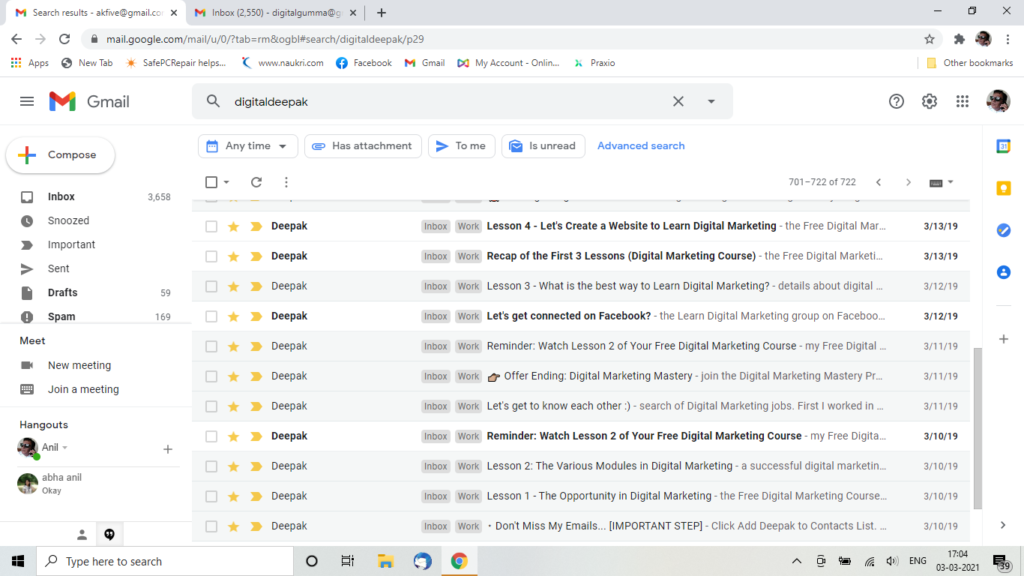
Task: Open Google Keep in the side panel
Action: (x=1003, y=189)
